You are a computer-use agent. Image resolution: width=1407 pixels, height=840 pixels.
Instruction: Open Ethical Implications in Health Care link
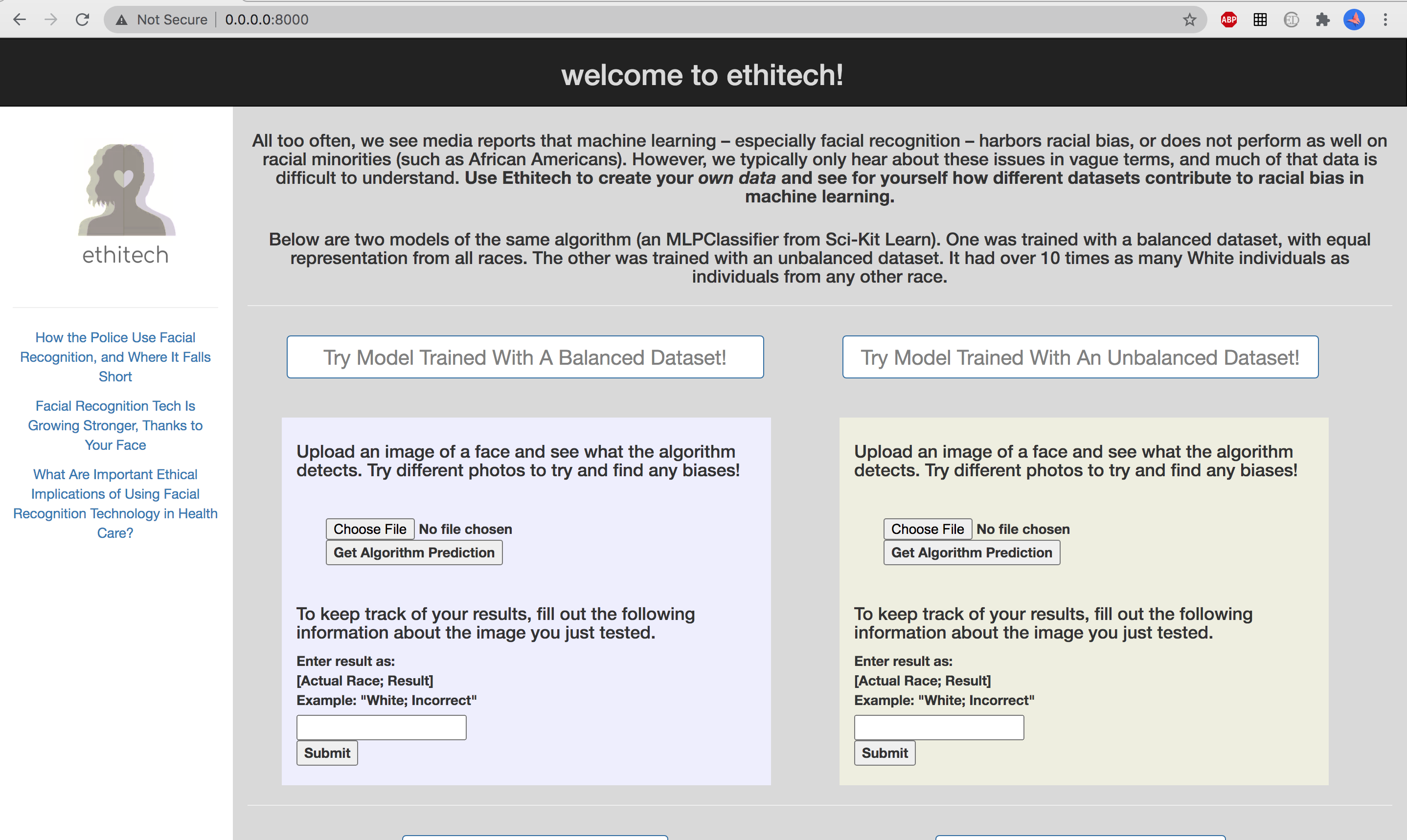(115, 503)
